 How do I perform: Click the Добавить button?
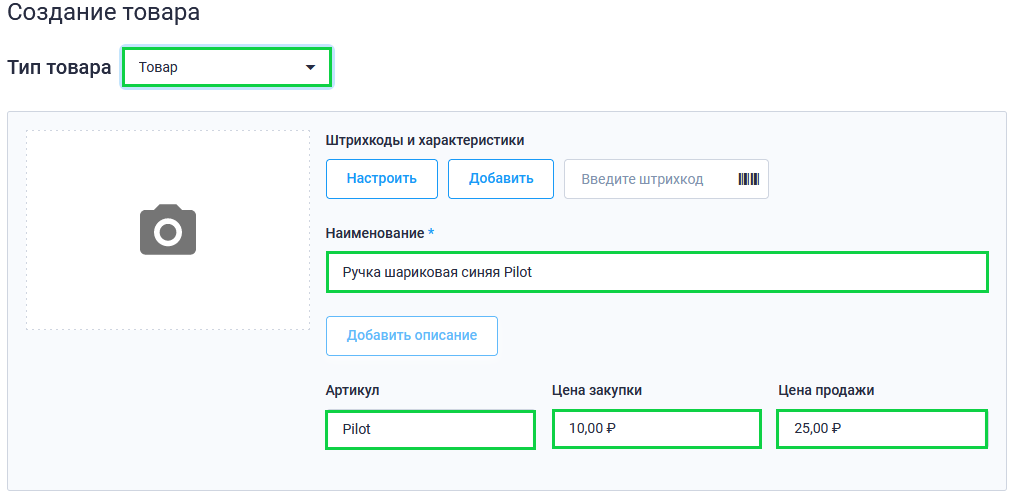[x=501, y=179]
